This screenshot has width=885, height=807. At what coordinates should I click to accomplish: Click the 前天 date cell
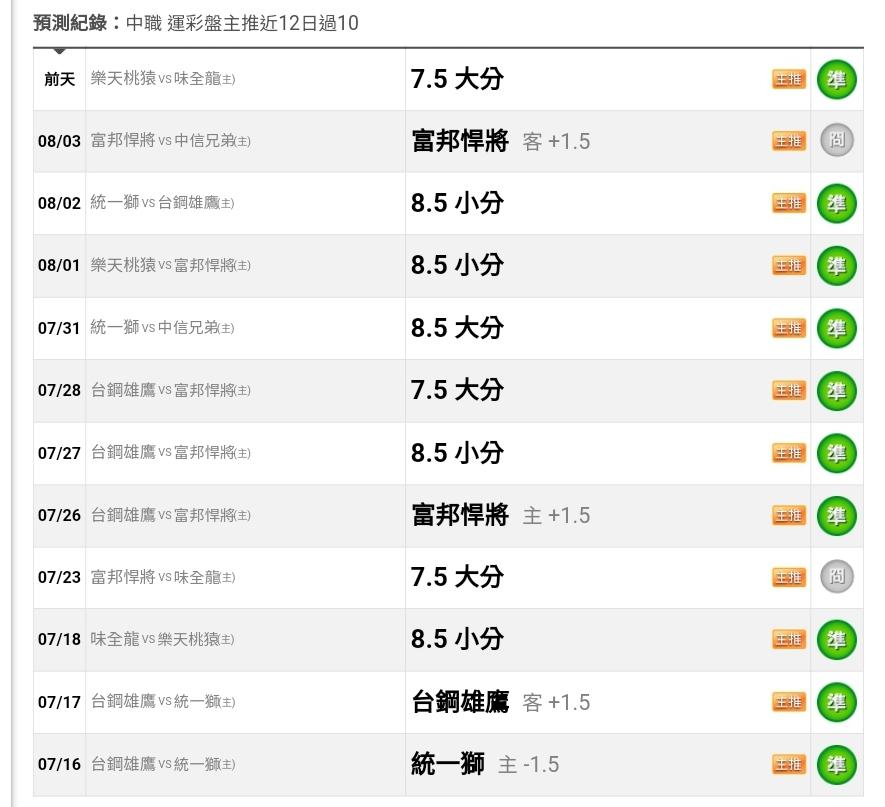coord(60,80)
